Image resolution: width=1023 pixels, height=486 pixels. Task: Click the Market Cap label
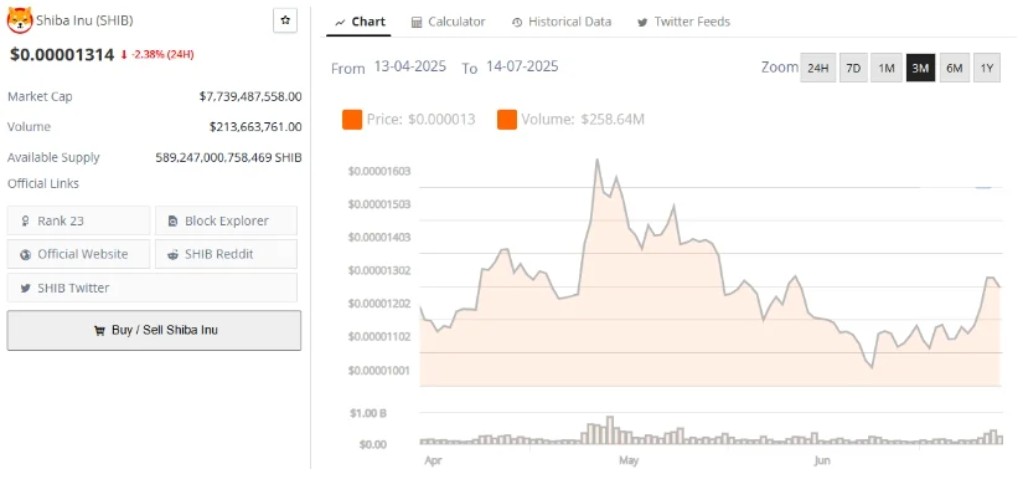point(40,97)
